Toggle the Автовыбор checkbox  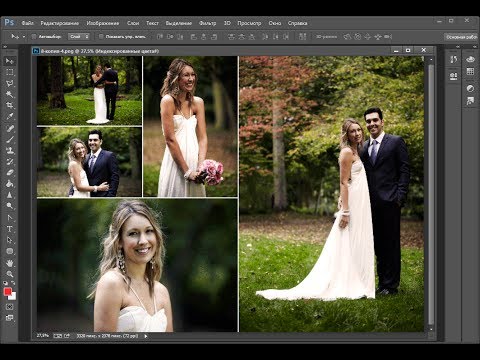pyautogui.click(x=34, y=37)
